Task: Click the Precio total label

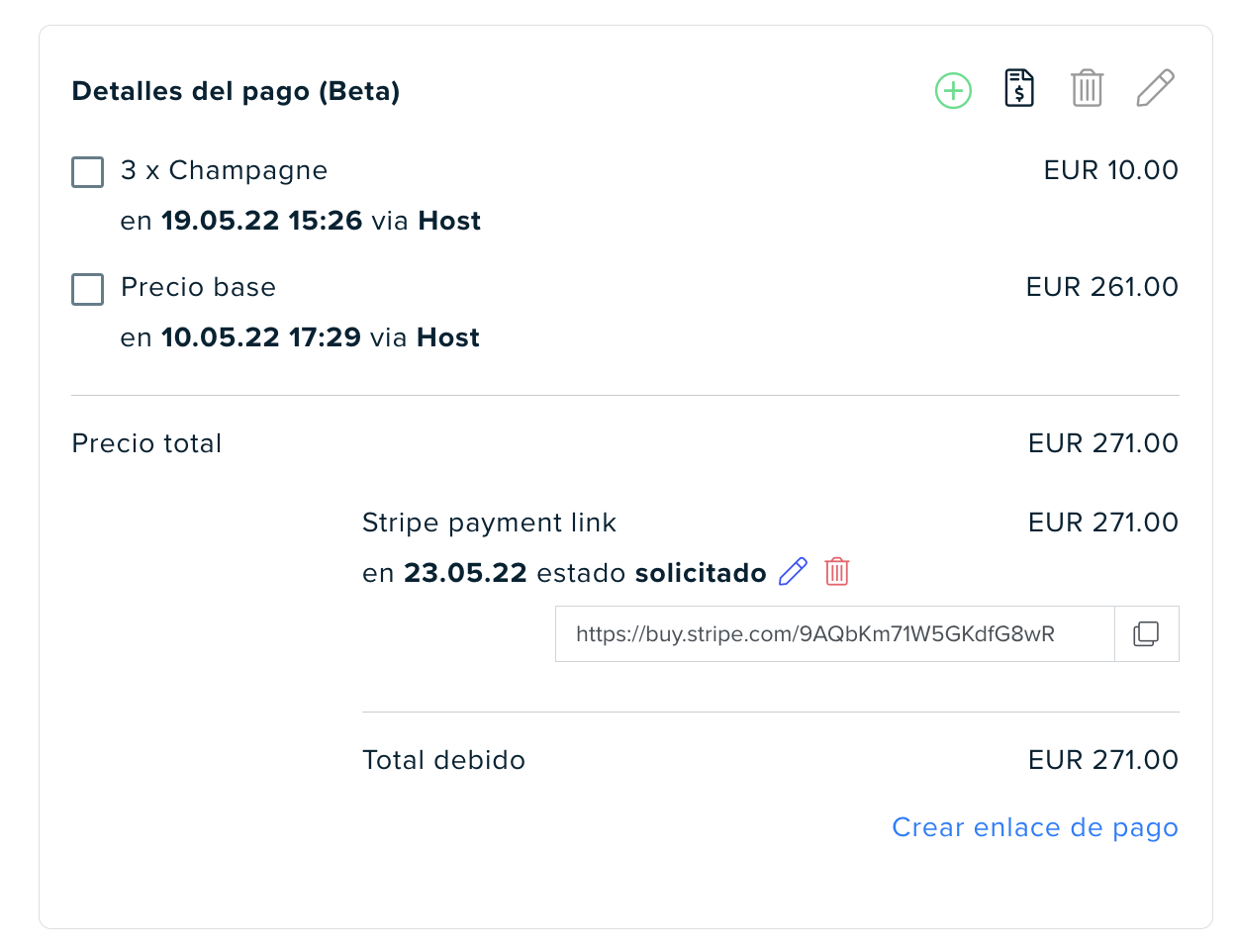Action: (x=146, y=443)
